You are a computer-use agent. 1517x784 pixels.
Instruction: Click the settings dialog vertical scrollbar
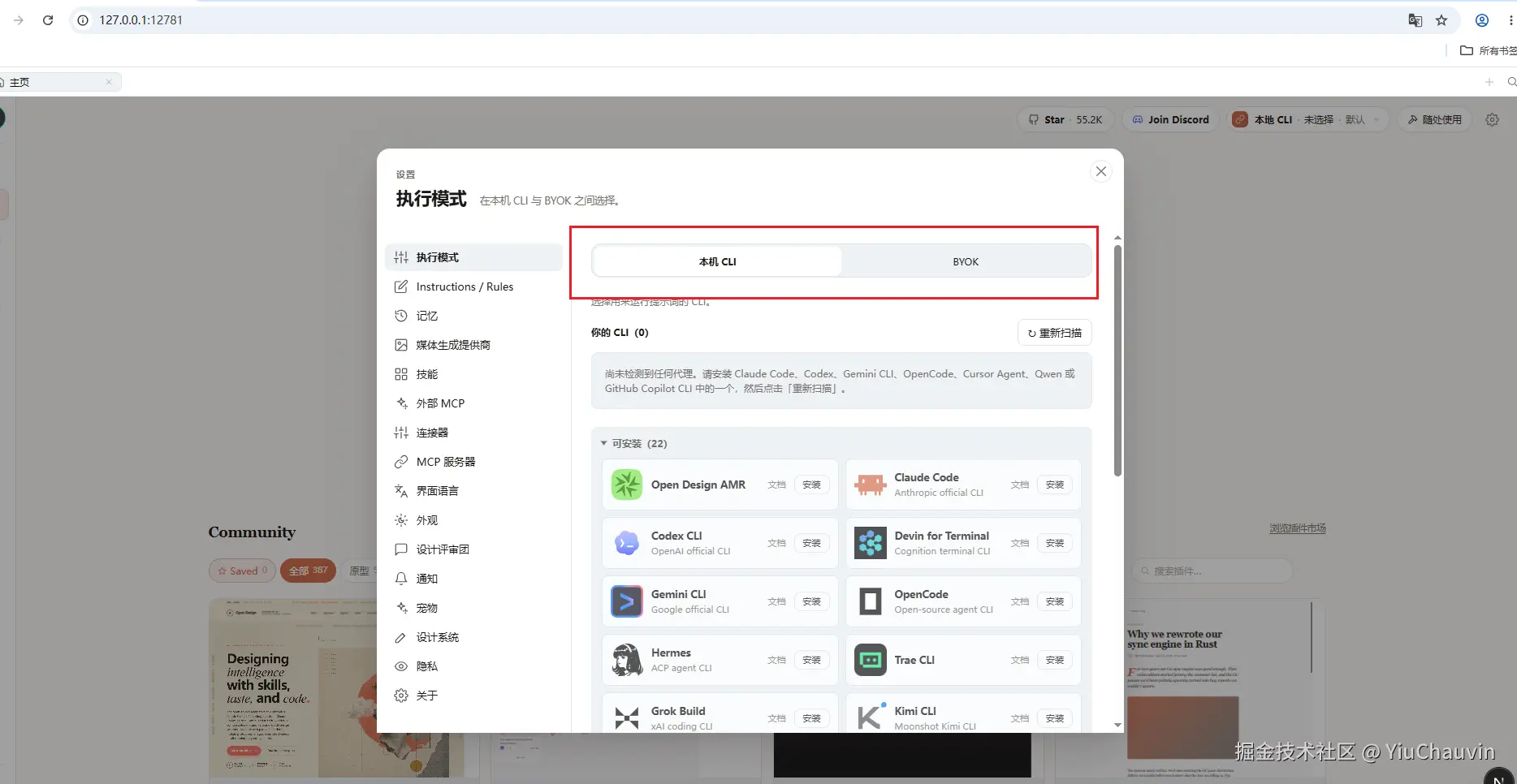(x=1117, y=360)
